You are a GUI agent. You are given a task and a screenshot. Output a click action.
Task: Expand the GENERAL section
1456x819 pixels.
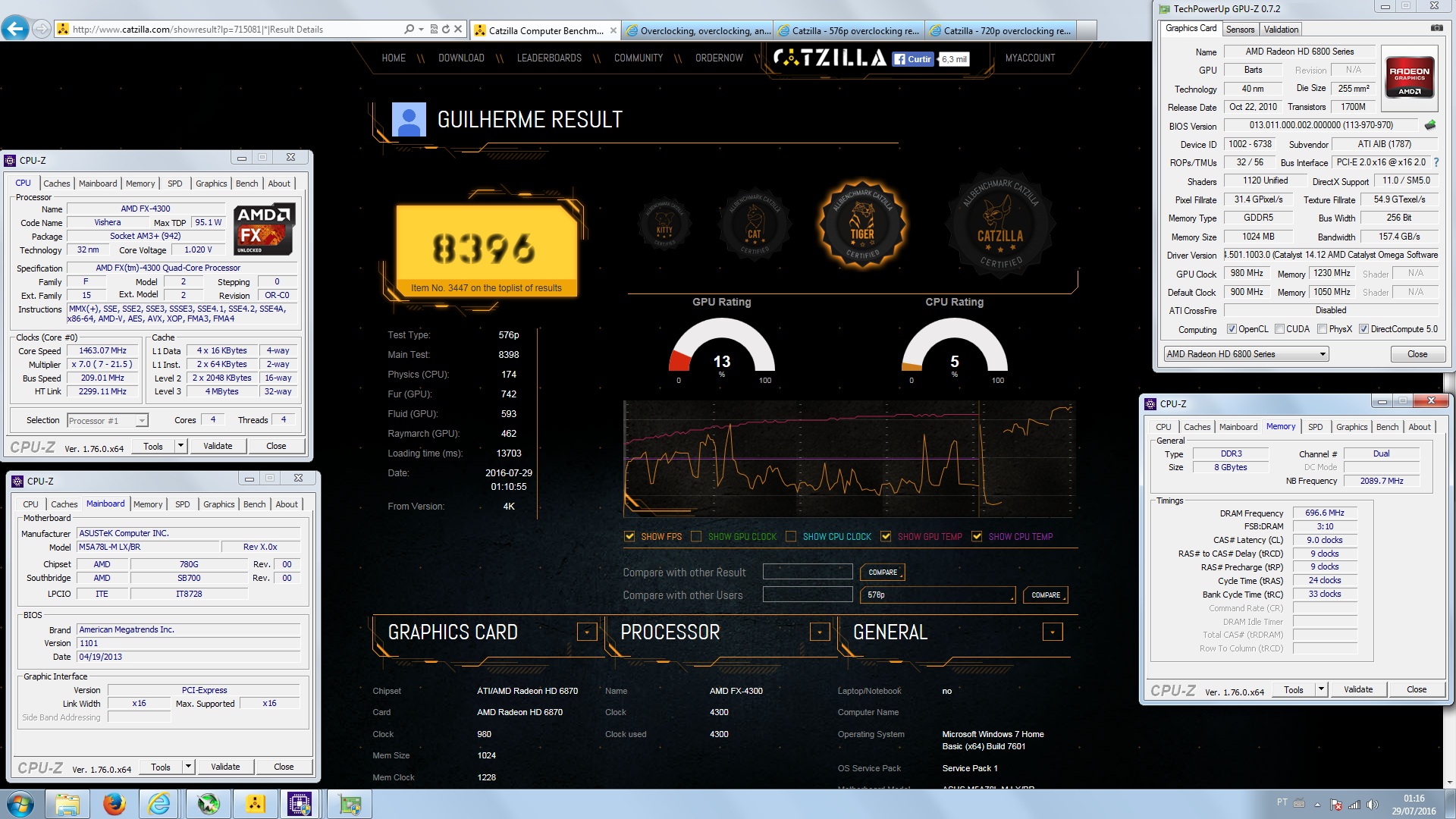click(1053, 632)
